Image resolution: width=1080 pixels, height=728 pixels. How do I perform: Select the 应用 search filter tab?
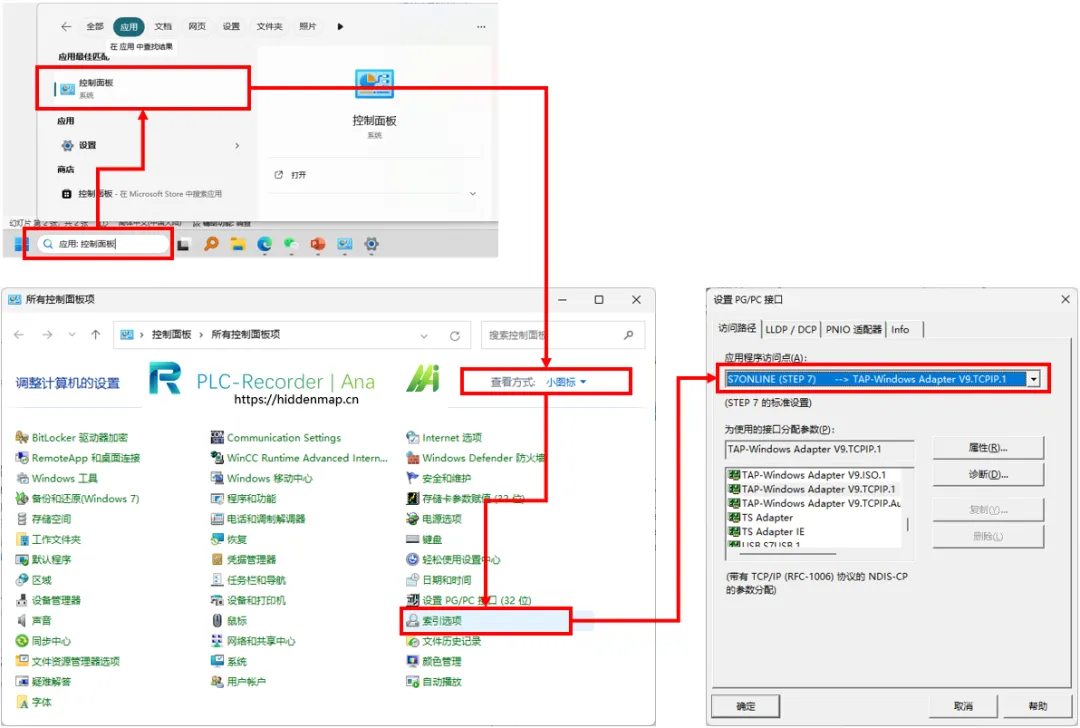129,27
